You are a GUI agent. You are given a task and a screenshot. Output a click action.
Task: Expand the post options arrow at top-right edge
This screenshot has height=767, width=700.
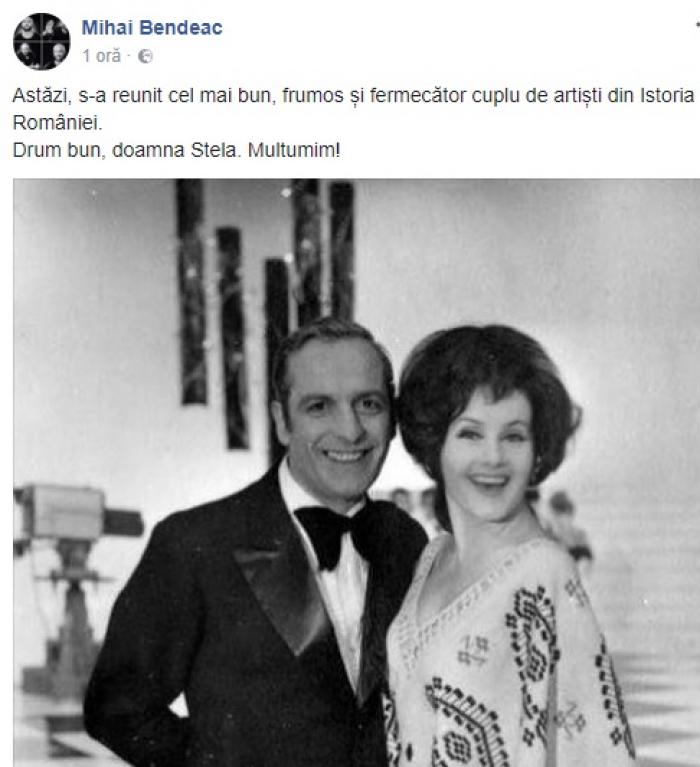pyautogui.click(x=698, y=25)
